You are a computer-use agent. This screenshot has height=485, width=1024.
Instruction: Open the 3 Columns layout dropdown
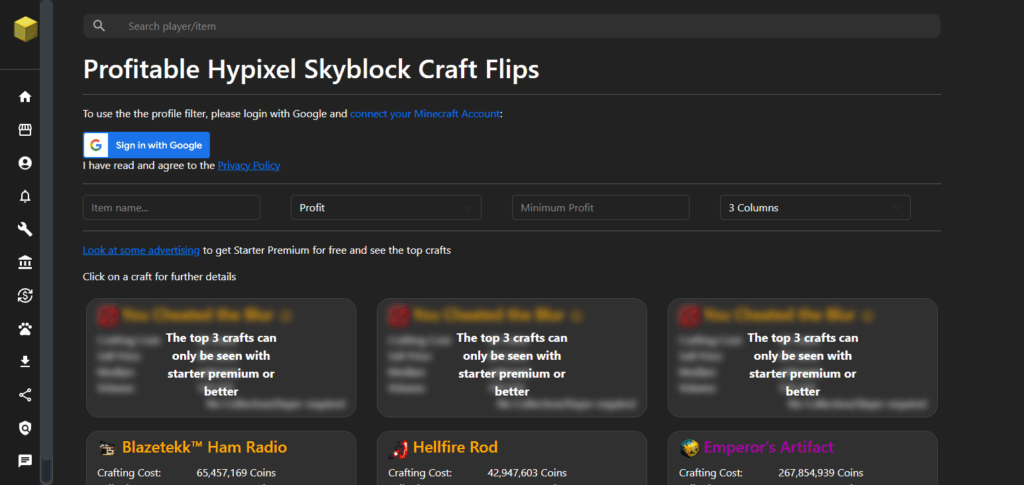pos(815,208)
